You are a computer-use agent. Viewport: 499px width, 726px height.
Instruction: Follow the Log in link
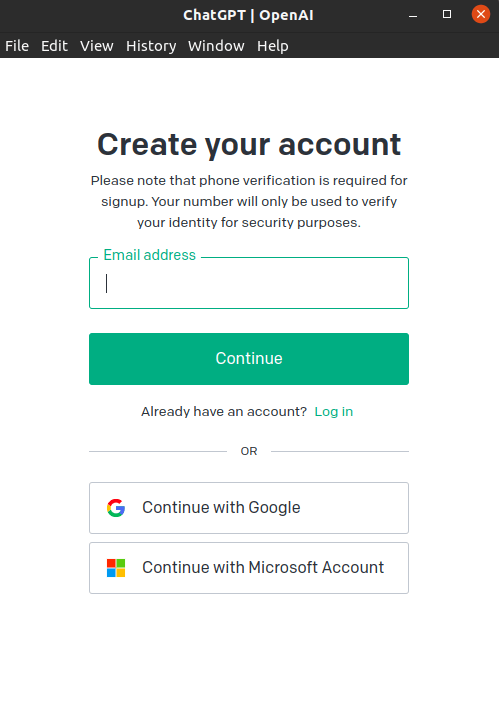[x=334, y=412]
